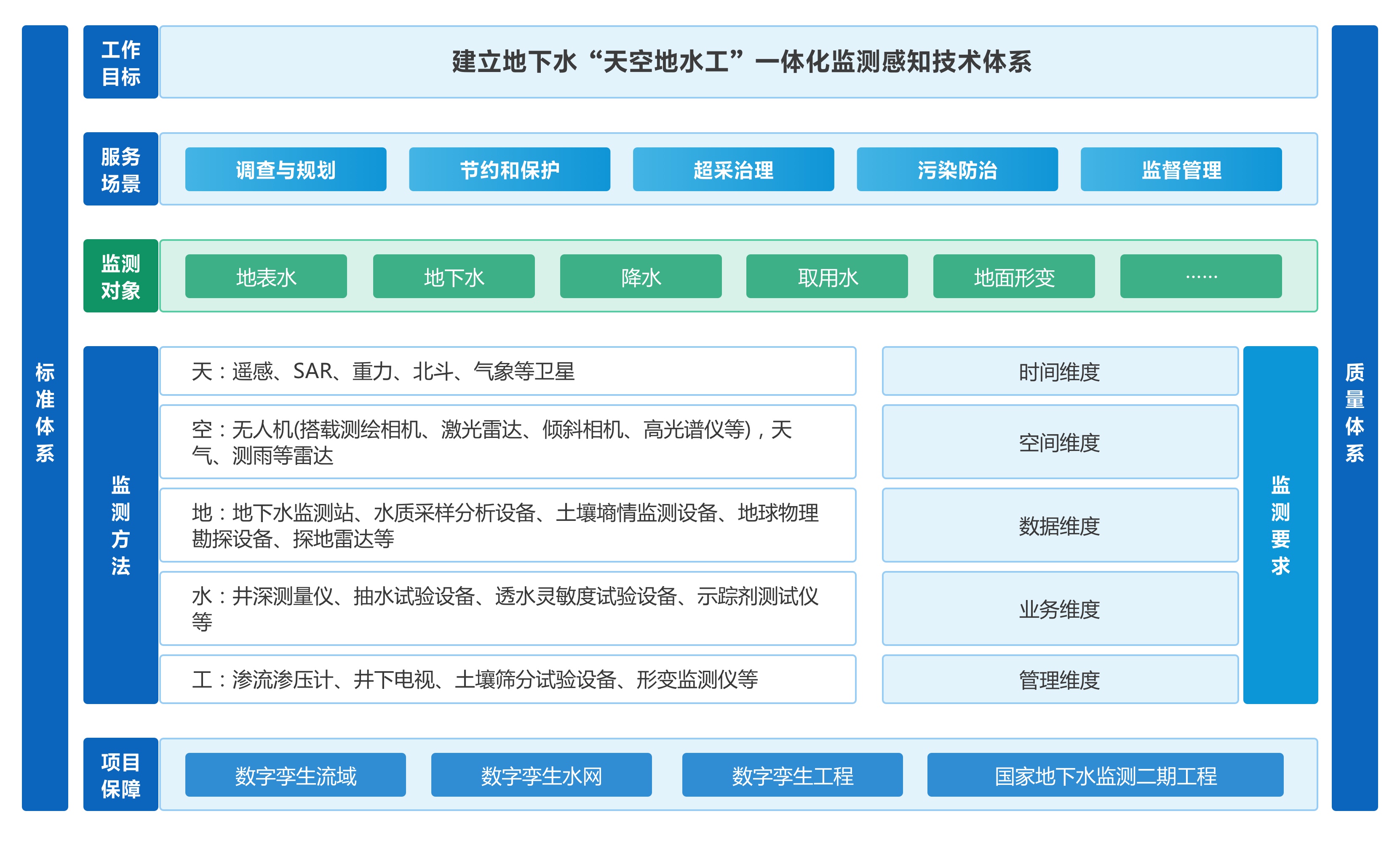Click the 调查与规划 button
1400x843 pixels.
click(x=285, y=169)
